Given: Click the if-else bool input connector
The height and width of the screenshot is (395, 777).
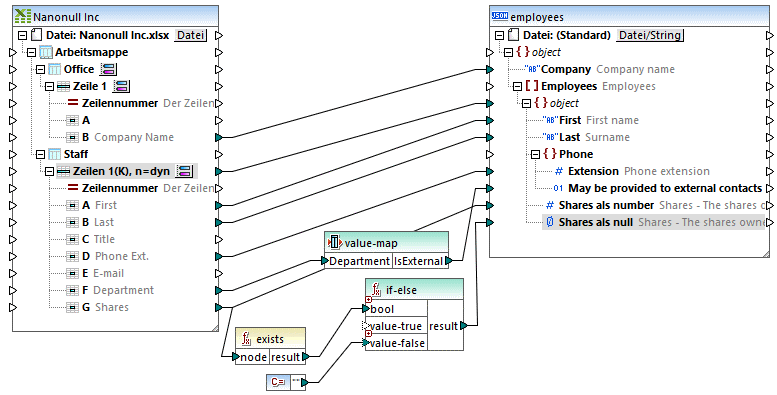Looking at the screenshot, I should 366,309.
